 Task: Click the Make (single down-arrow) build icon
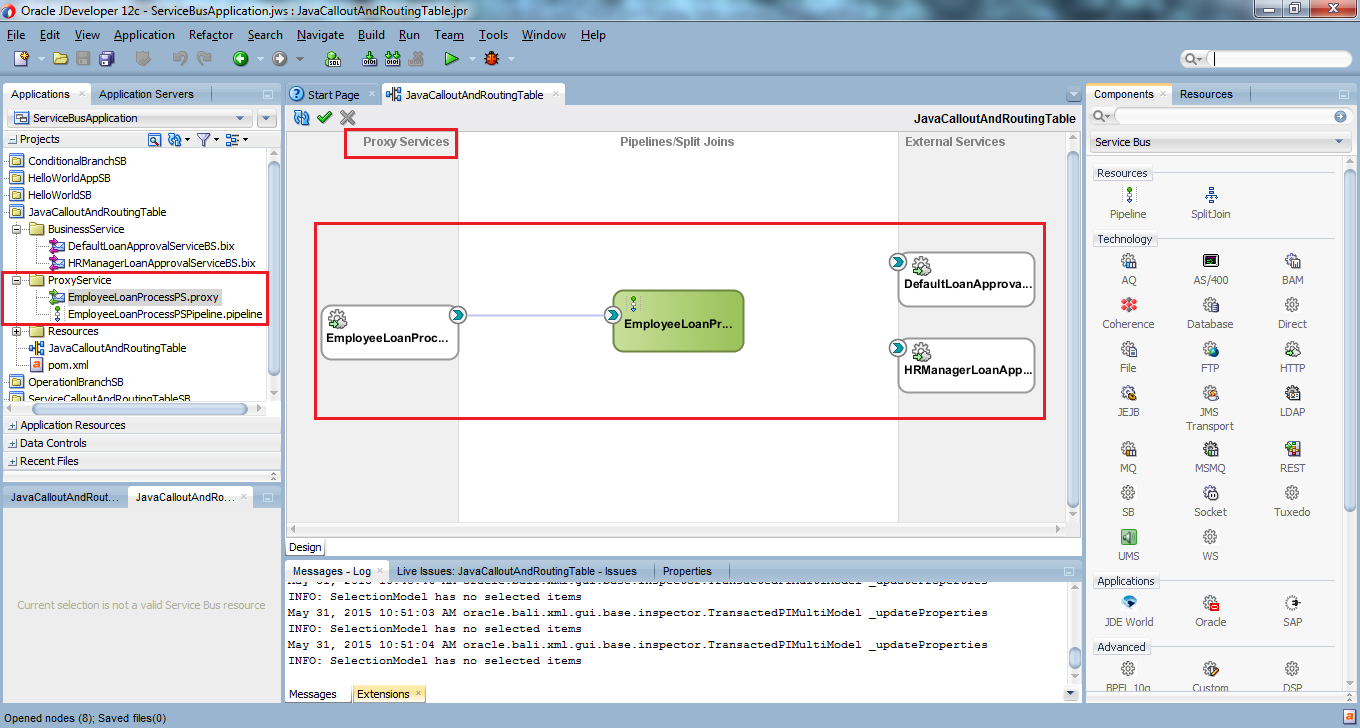point(369,59)
